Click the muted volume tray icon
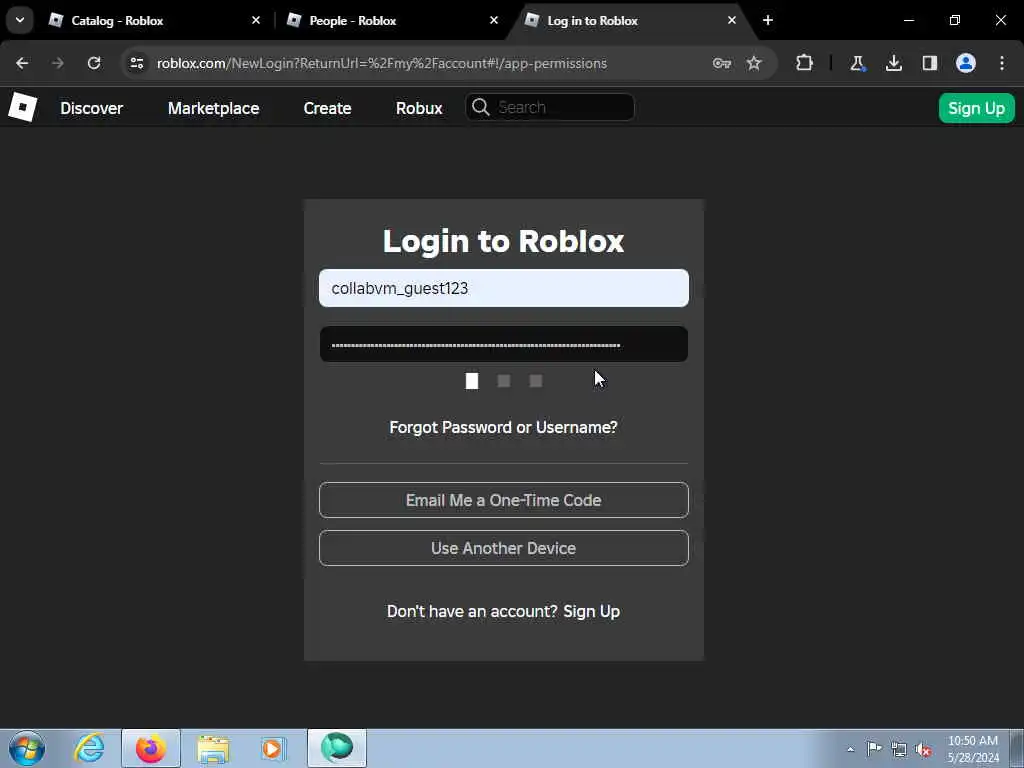This screenshot has width=1024, height=768. [923, 749]
